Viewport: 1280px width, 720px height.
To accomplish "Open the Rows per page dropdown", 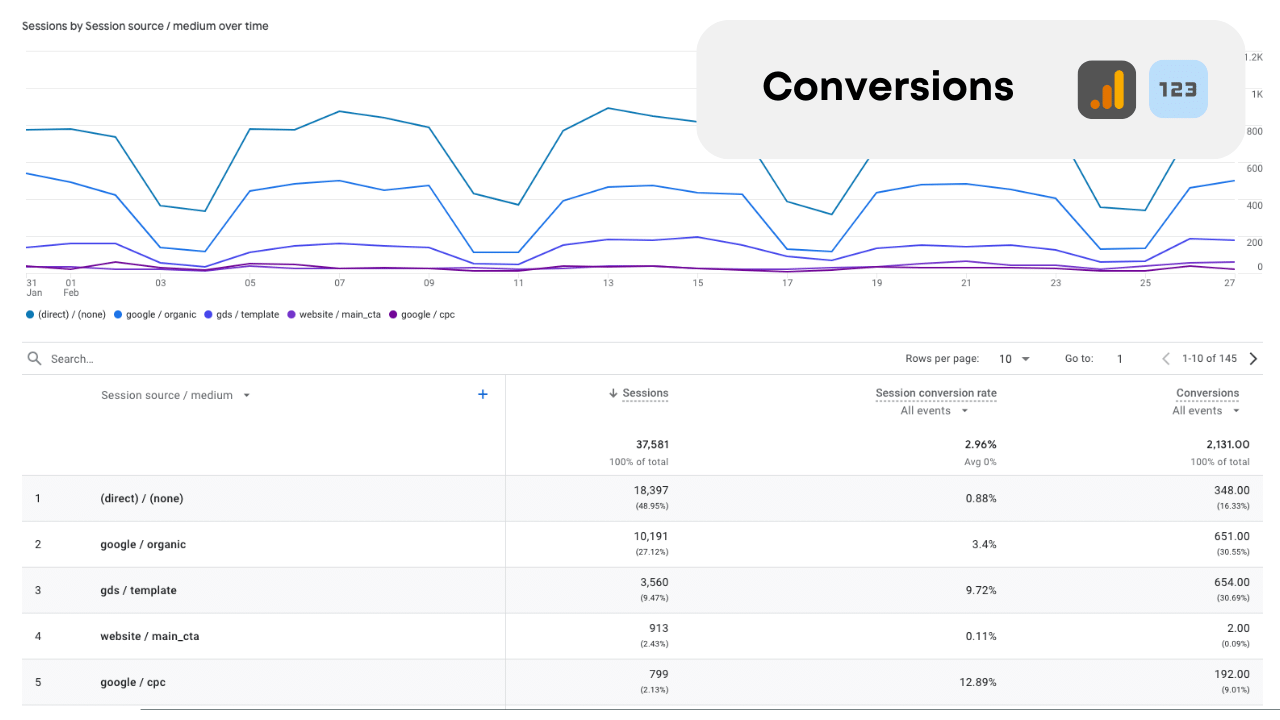I will pos(1013,358).
